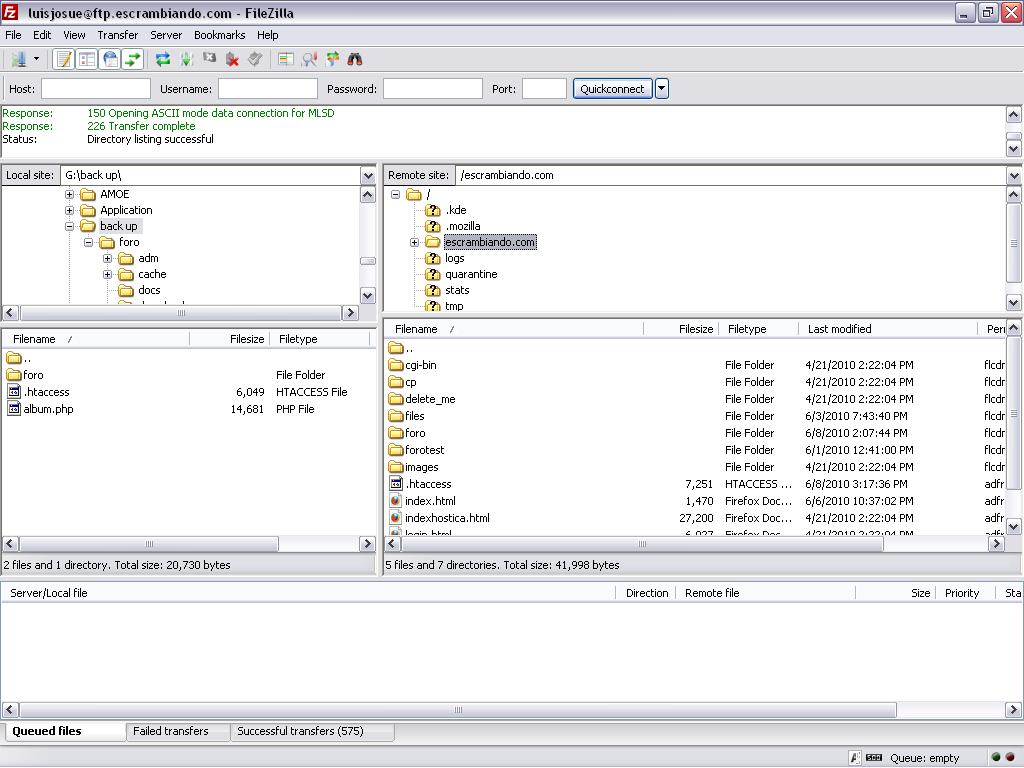Click the Username input field
Image resolution: width=1024 pixels, height=768 pixels.
coord(268,89)
